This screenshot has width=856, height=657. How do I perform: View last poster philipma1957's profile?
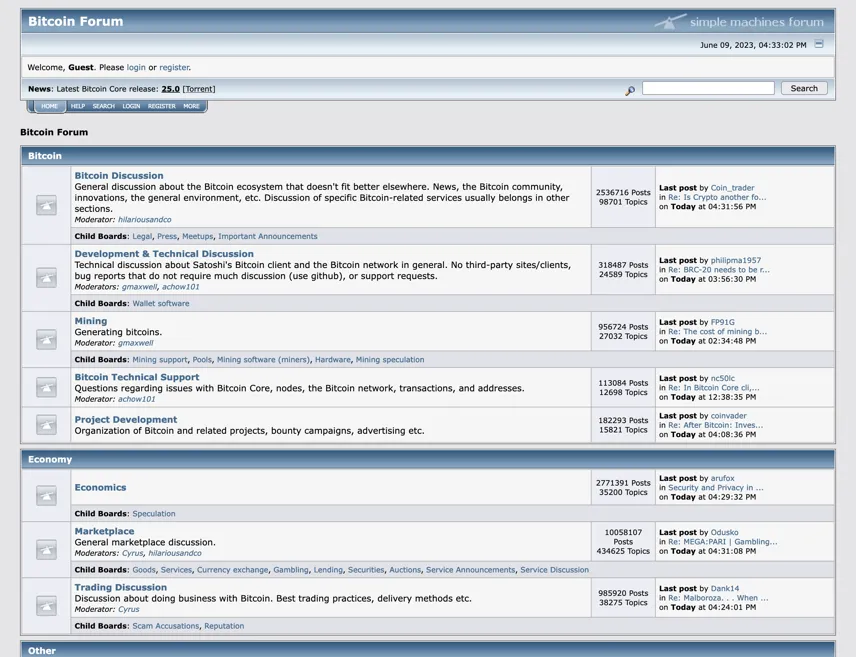click(736, 261)
